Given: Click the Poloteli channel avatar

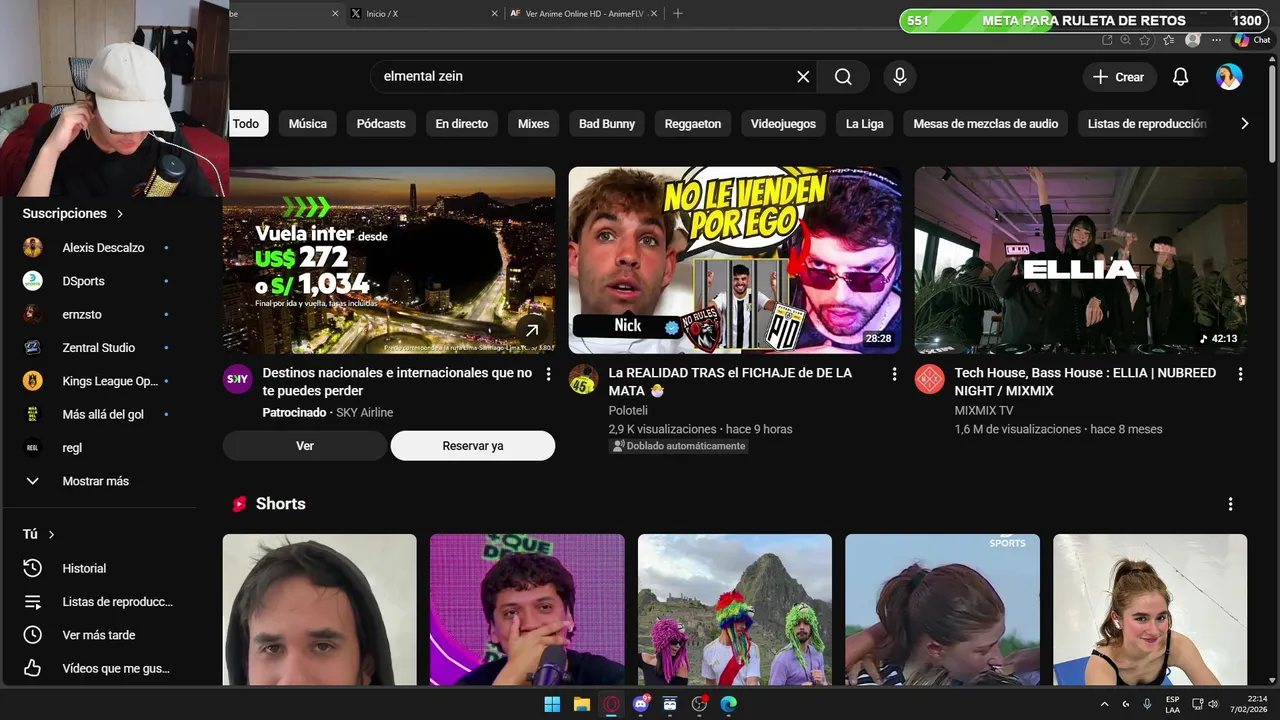Looking at the screenshot, I should [584, 379].
